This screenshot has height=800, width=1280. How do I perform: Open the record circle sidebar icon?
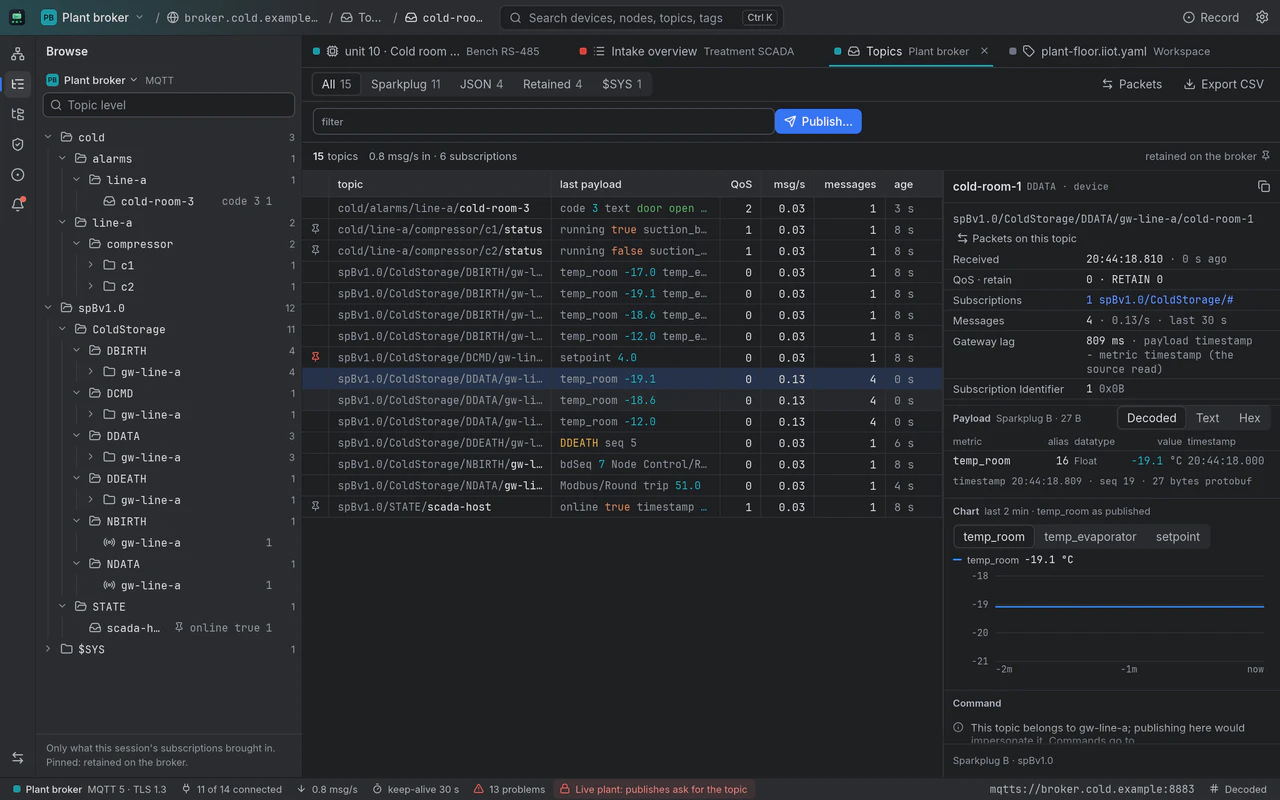click(17, 174)
